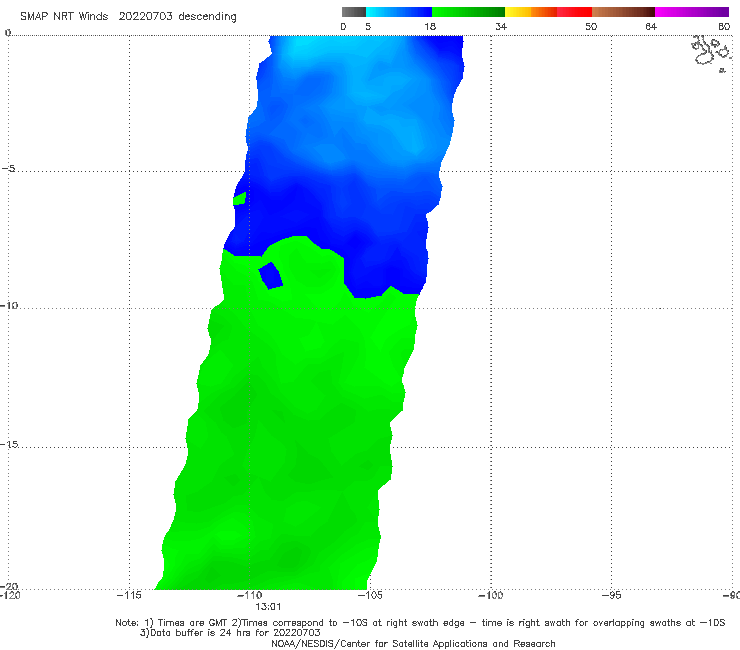Select the brown segment of the color bar
Screen dimensions: 740x650
point(623,12)
